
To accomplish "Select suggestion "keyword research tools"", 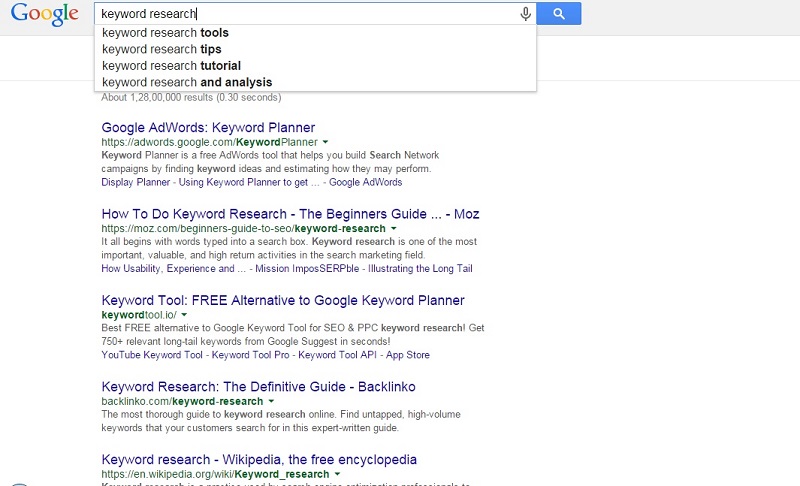I will (315, 33).
